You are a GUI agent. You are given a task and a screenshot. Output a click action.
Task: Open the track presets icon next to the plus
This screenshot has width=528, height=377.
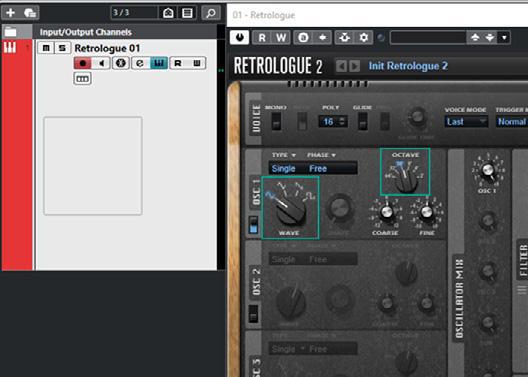(x=30, y=13)
